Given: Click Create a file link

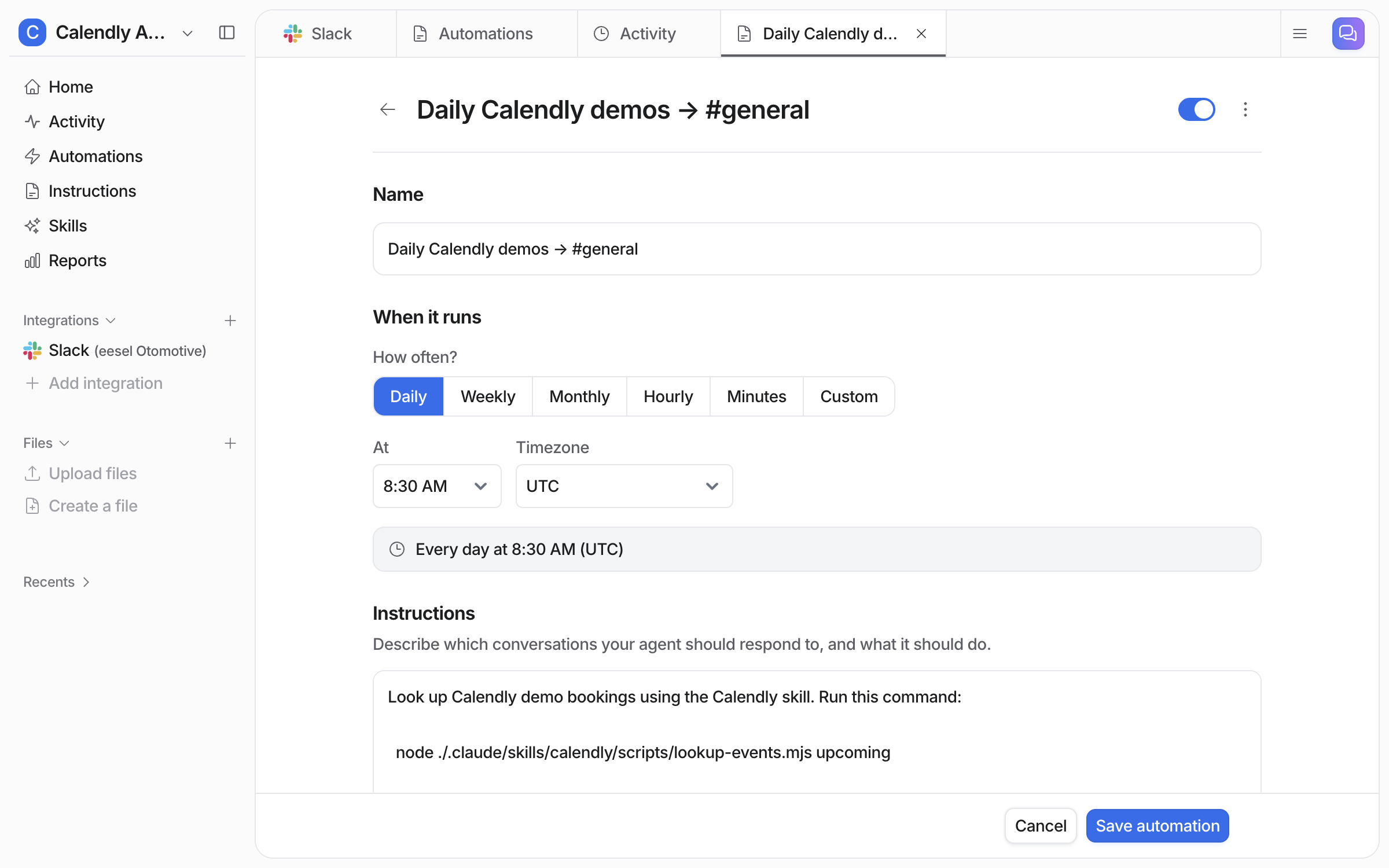Looking at the screenshot, I should pos(80,506).
